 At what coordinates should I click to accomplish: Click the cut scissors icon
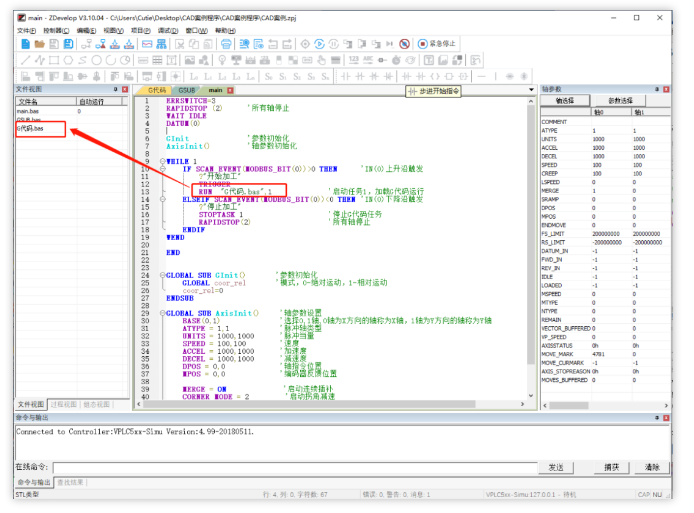(179, 44)
